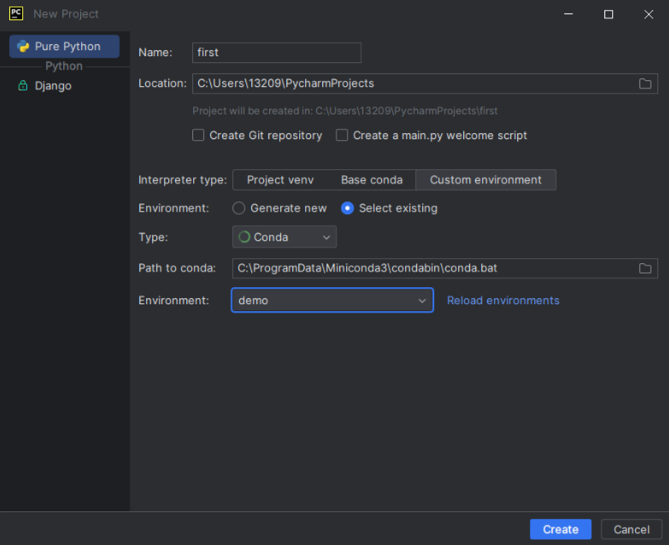
Task: Choose the Select existing radio button
Action: [x=347, y=208]
